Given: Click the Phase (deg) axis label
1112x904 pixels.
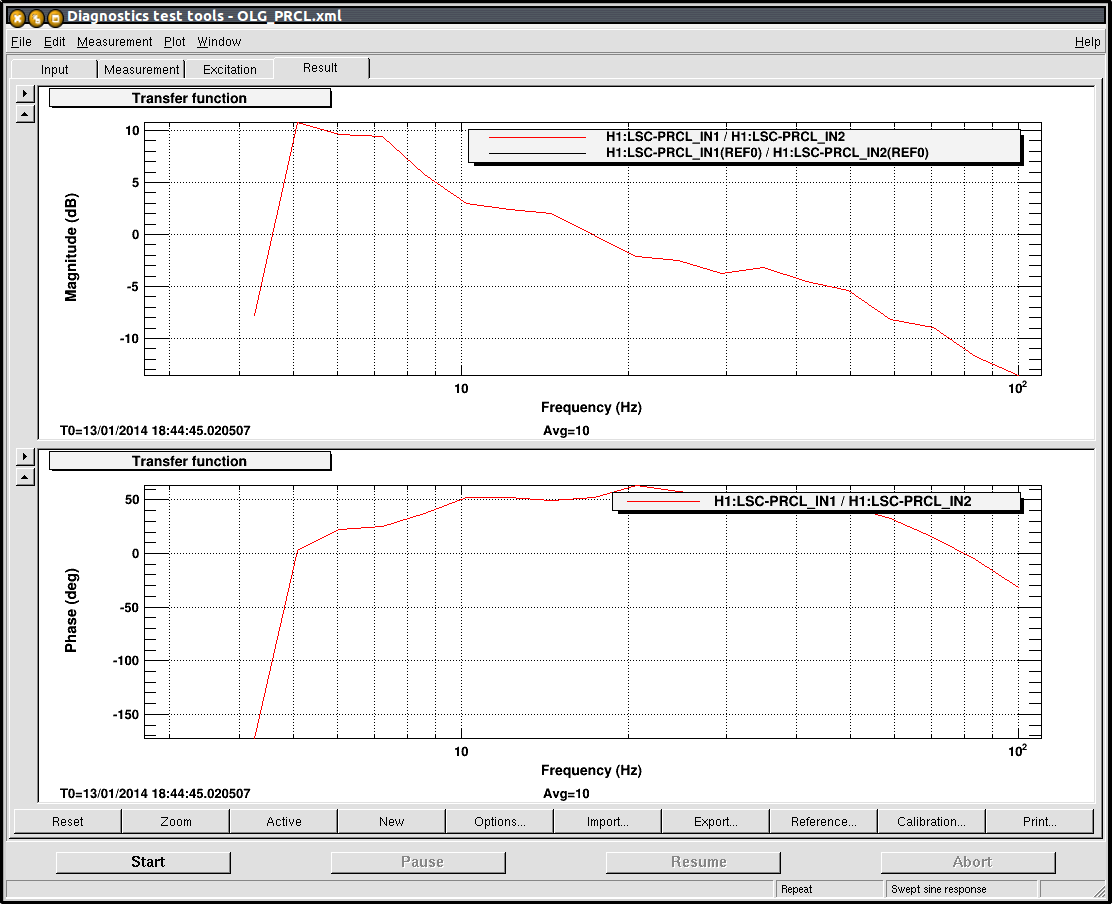Looking at the screenshot, I should 71,610.
